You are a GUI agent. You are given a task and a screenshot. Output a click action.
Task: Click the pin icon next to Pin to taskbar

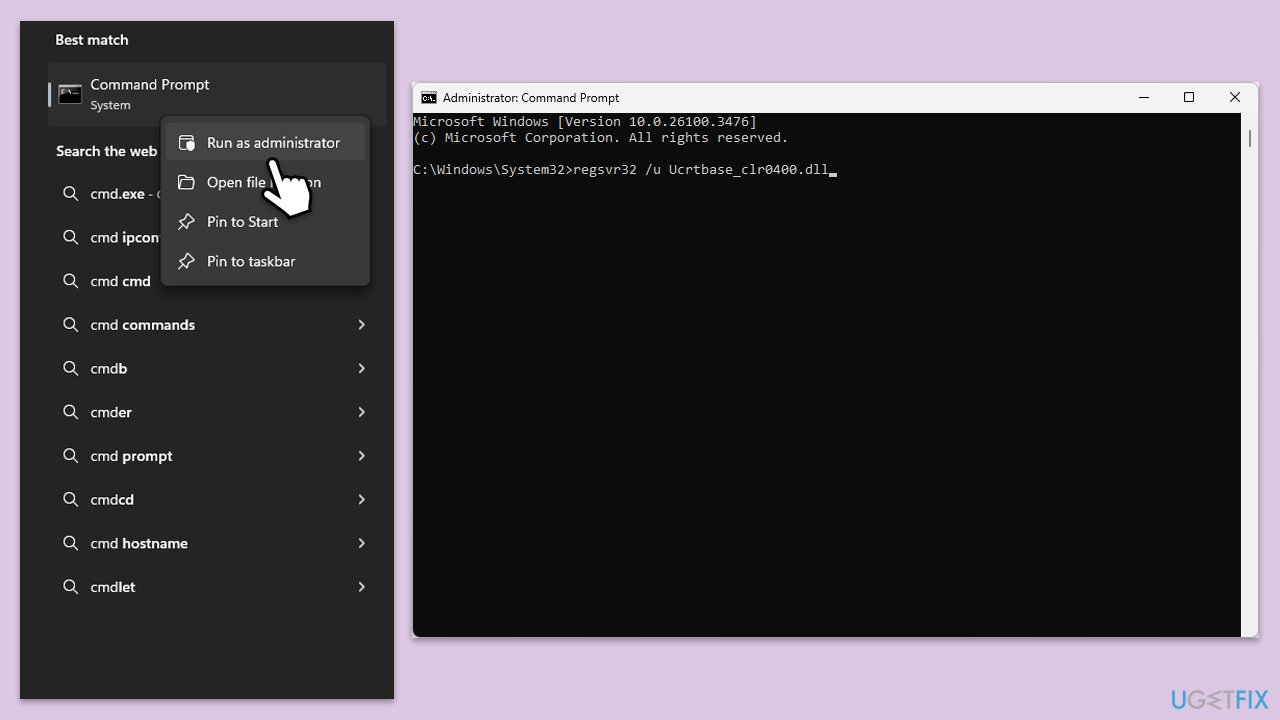point(186,261)
